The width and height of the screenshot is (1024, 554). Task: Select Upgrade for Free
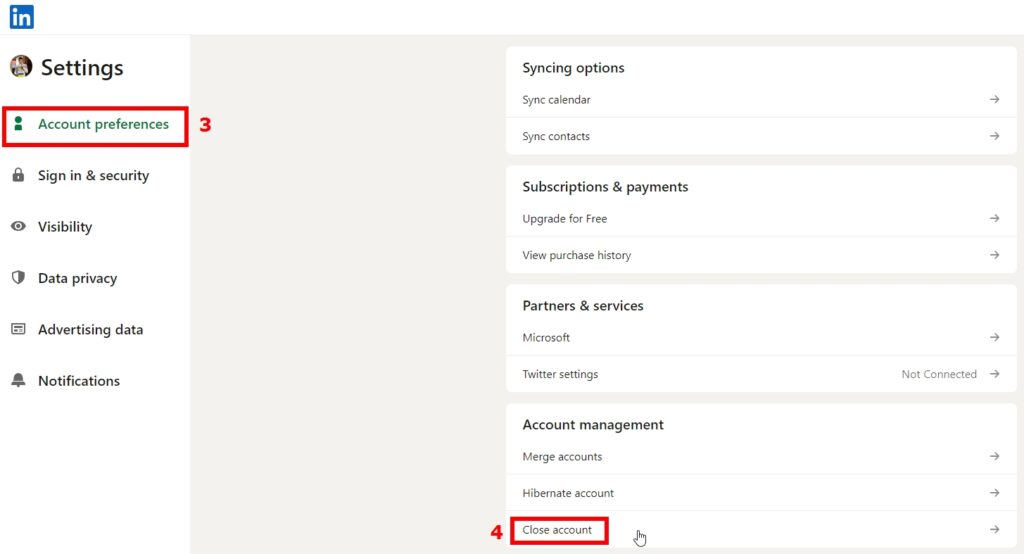[761, 218]
